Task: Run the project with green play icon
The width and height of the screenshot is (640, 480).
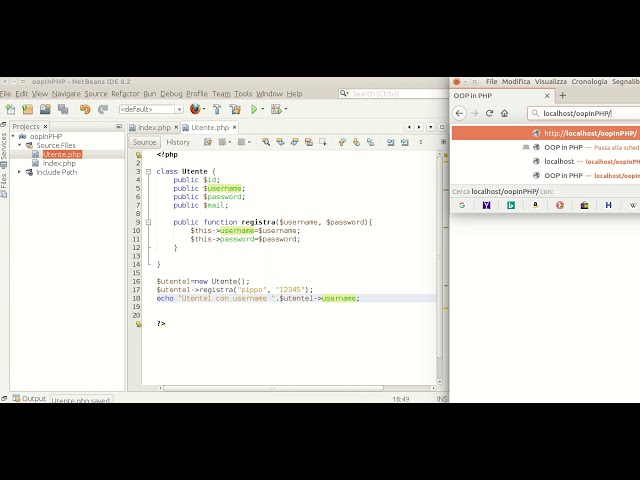Action: [x=254, y=109]
